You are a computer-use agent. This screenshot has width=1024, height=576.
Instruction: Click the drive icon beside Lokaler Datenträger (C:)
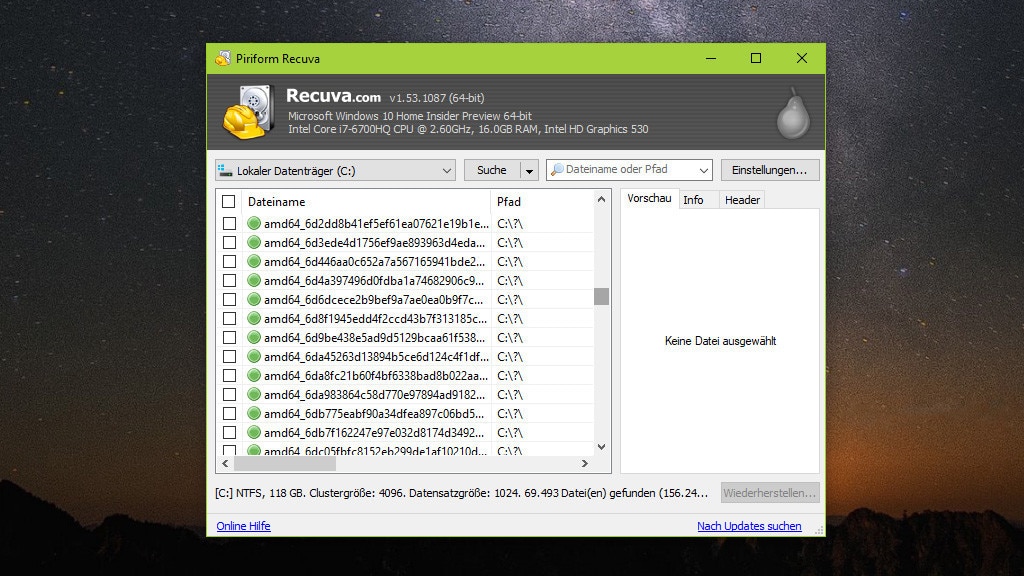(x=225, y=170)
